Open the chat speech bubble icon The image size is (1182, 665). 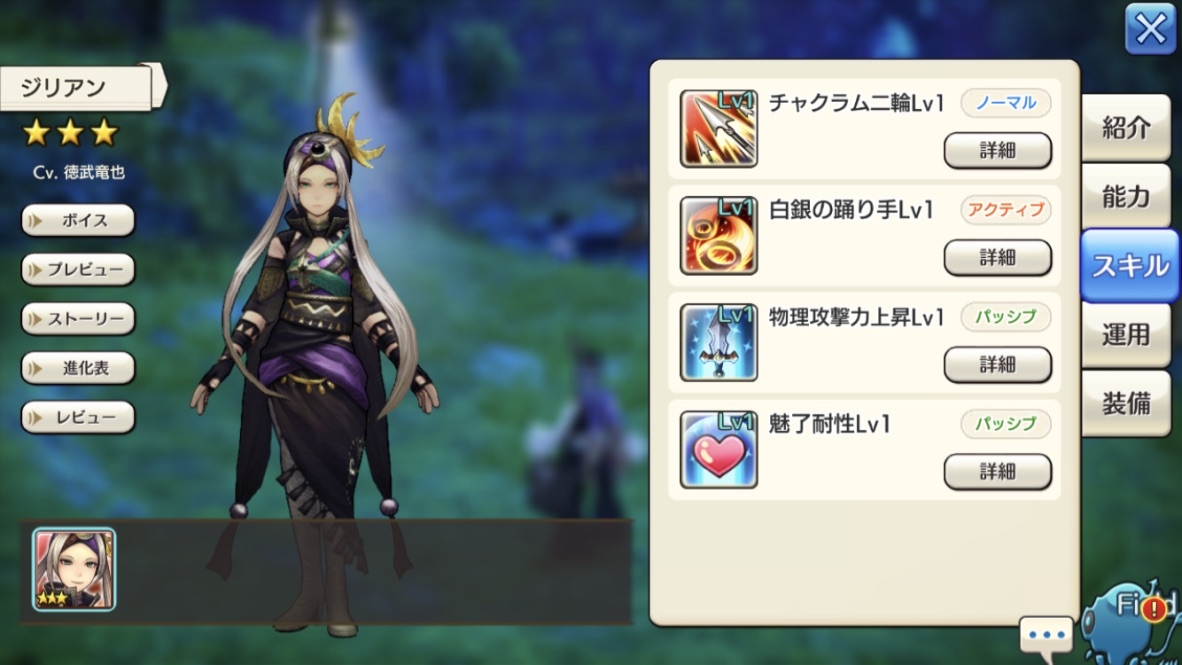[1046, 635]
